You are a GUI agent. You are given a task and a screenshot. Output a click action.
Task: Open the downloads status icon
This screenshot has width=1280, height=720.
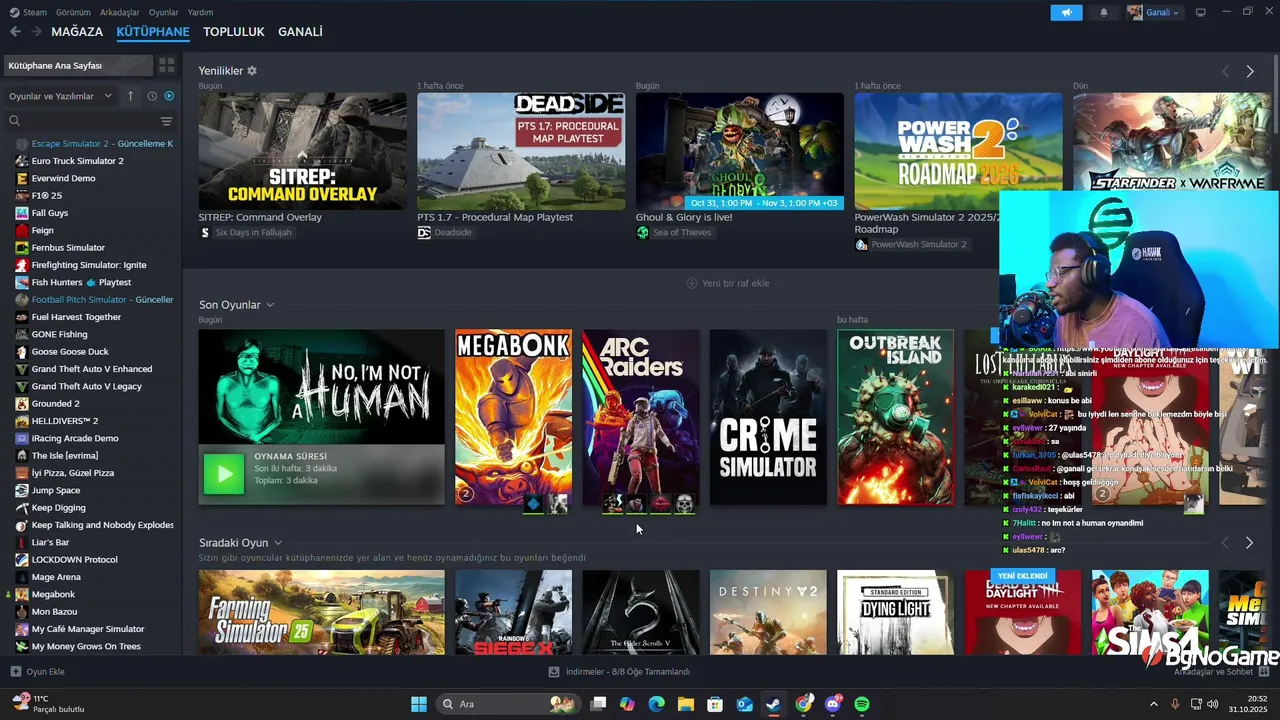point(554,672)
